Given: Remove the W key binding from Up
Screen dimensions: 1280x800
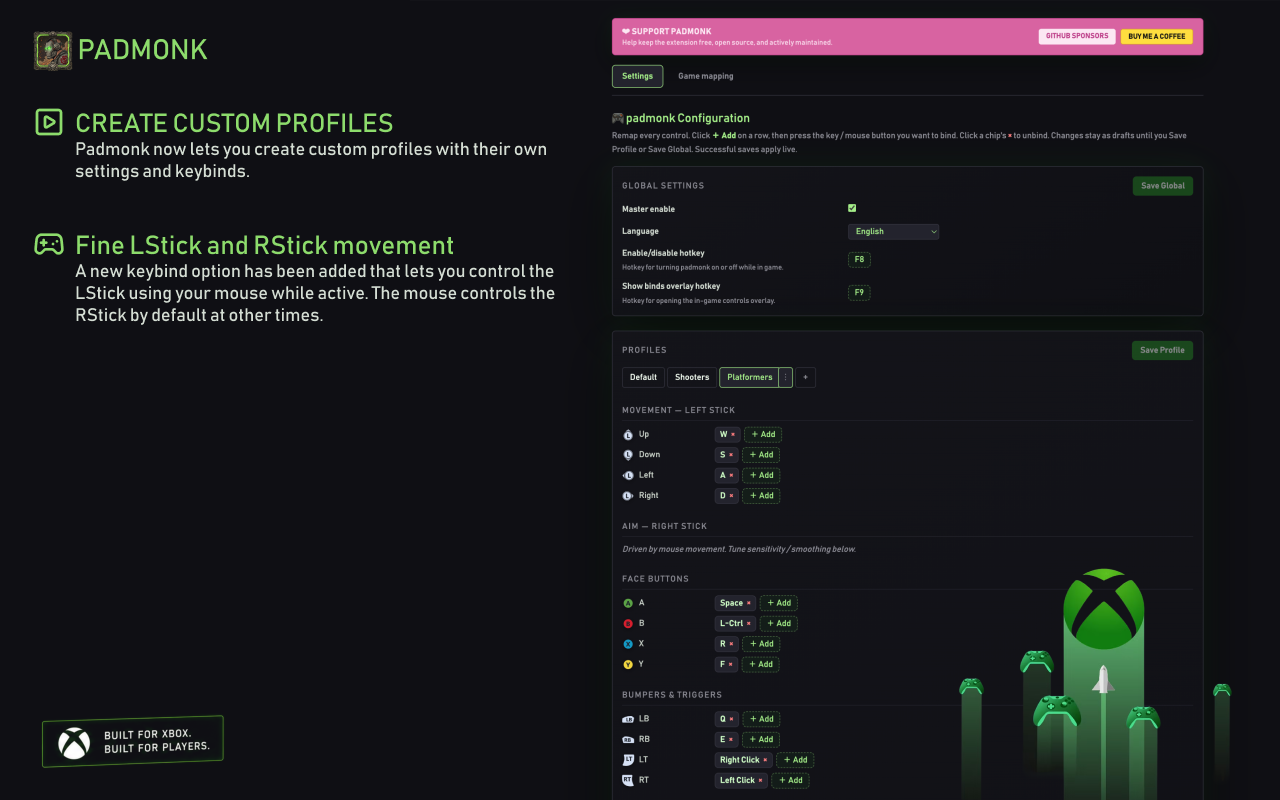Looking at the screenshot, I should click(733, 435).
